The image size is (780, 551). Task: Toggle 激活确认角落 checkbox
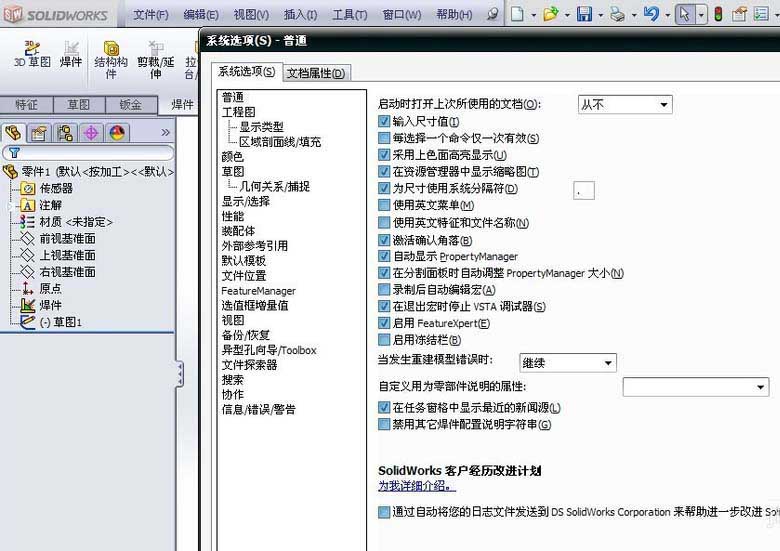pyautogui.click(x=384, y=240)
